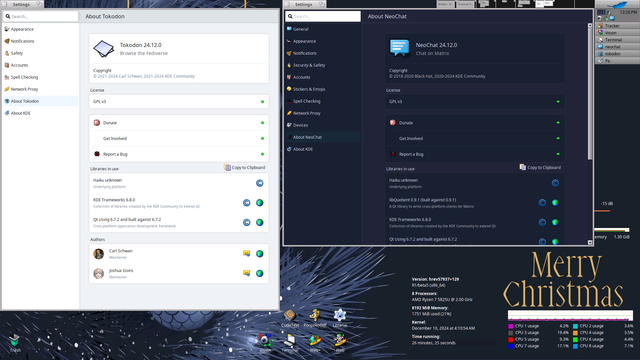The height and width of the screenshot is (360, 640).
Task: Open Spell Checking in Tokodon sidebar
Action: click(x=40, y=77)
